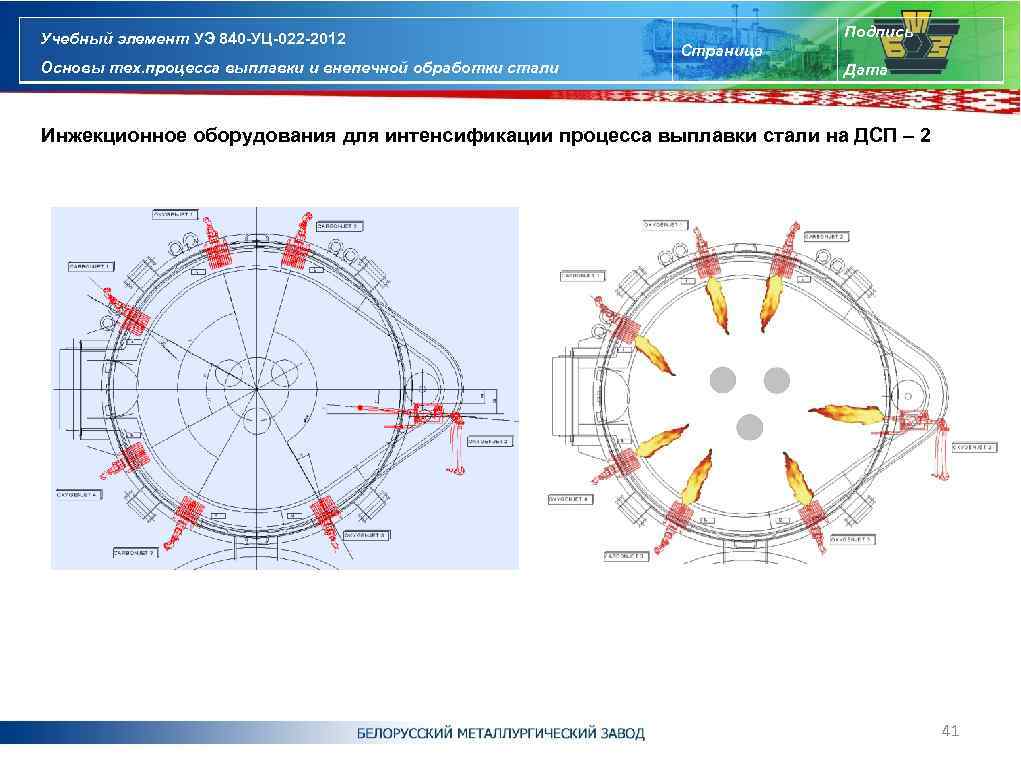Click the OXYGENJET 1 label in the left drawing
This screenshot has height=766, width=1021.
coord(175,214)
